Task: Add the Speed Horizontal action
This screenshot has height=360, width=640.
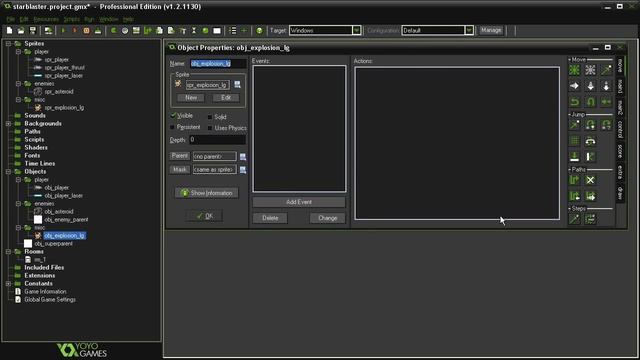Action: pyautogui.click(x=574, y=86)
